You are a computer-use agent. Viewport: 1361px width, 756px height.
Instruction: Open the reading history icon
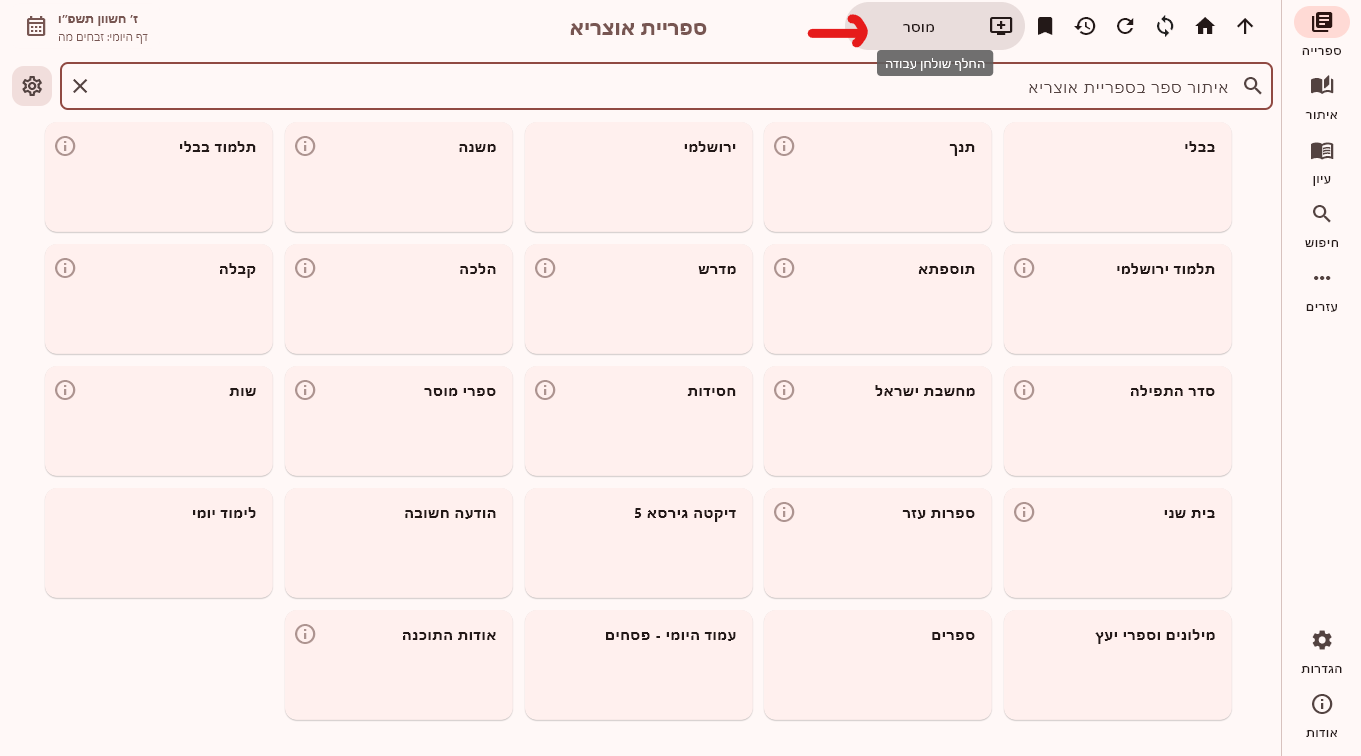(1085, 26)
